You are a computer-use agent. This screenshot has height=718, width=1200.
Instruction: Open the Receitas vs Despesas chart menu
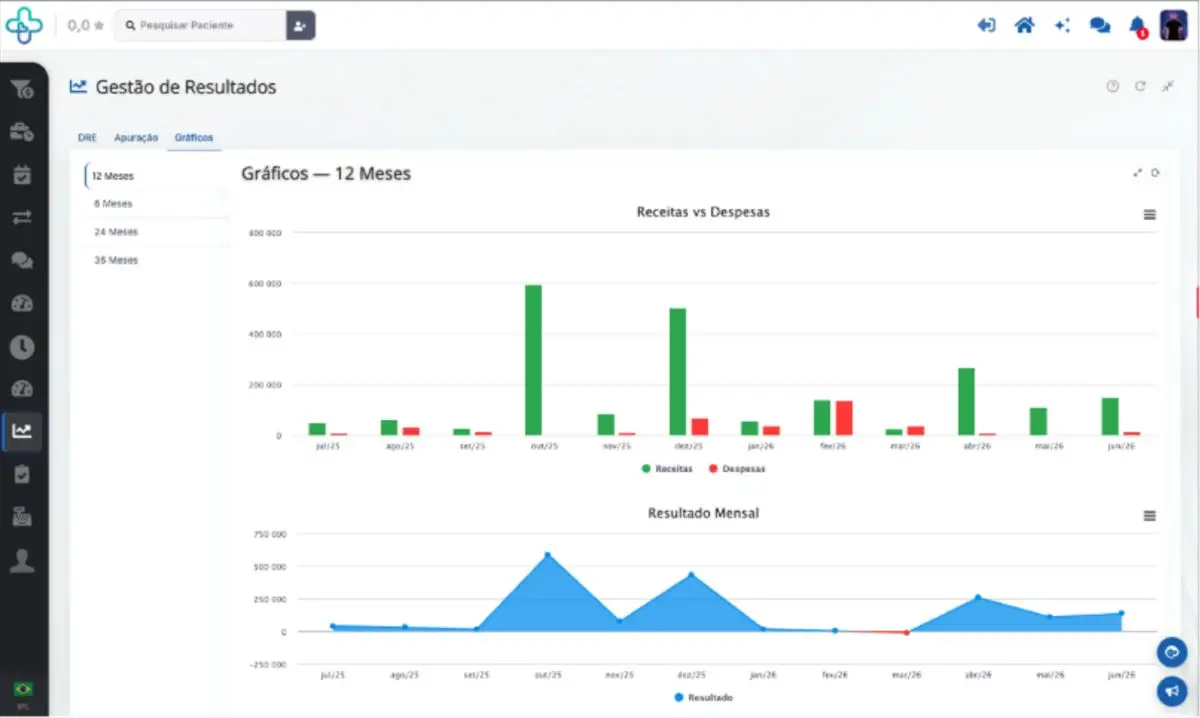[1149, 214]
